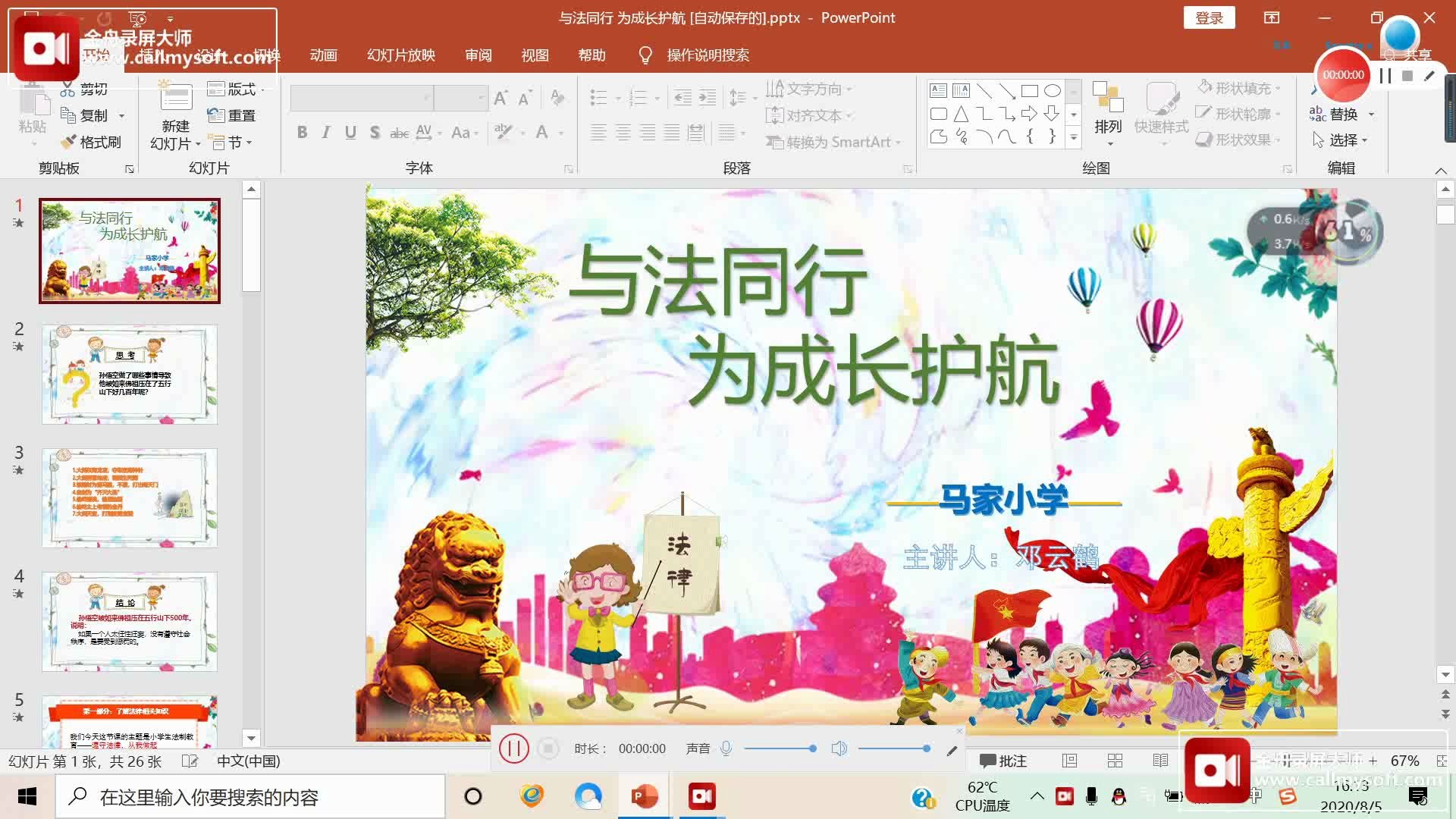Click the Replace button
Image resolution: width=1456 pixels, height=819 pixels.
pyautogui.click(x=1334, y=114)
